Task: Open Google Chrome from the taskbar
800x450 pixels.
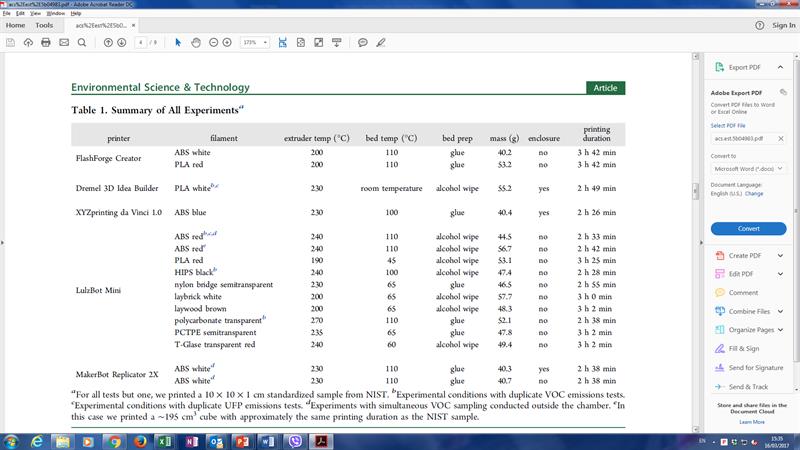Action: point(114,441)
